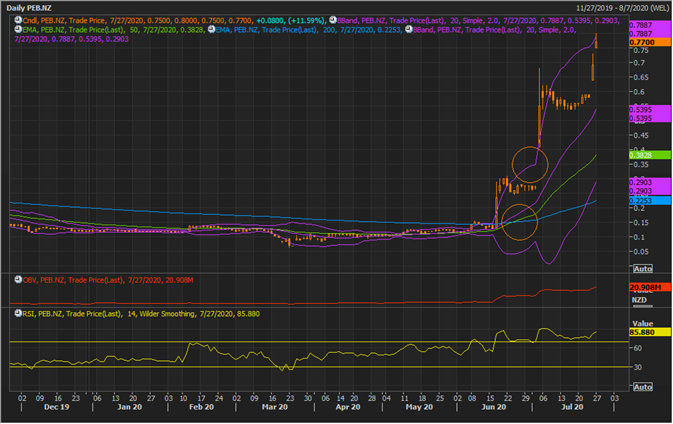Click the red 20.908M OBV value tag
This screenshot has width=673, height=424.
click(650, 287)
